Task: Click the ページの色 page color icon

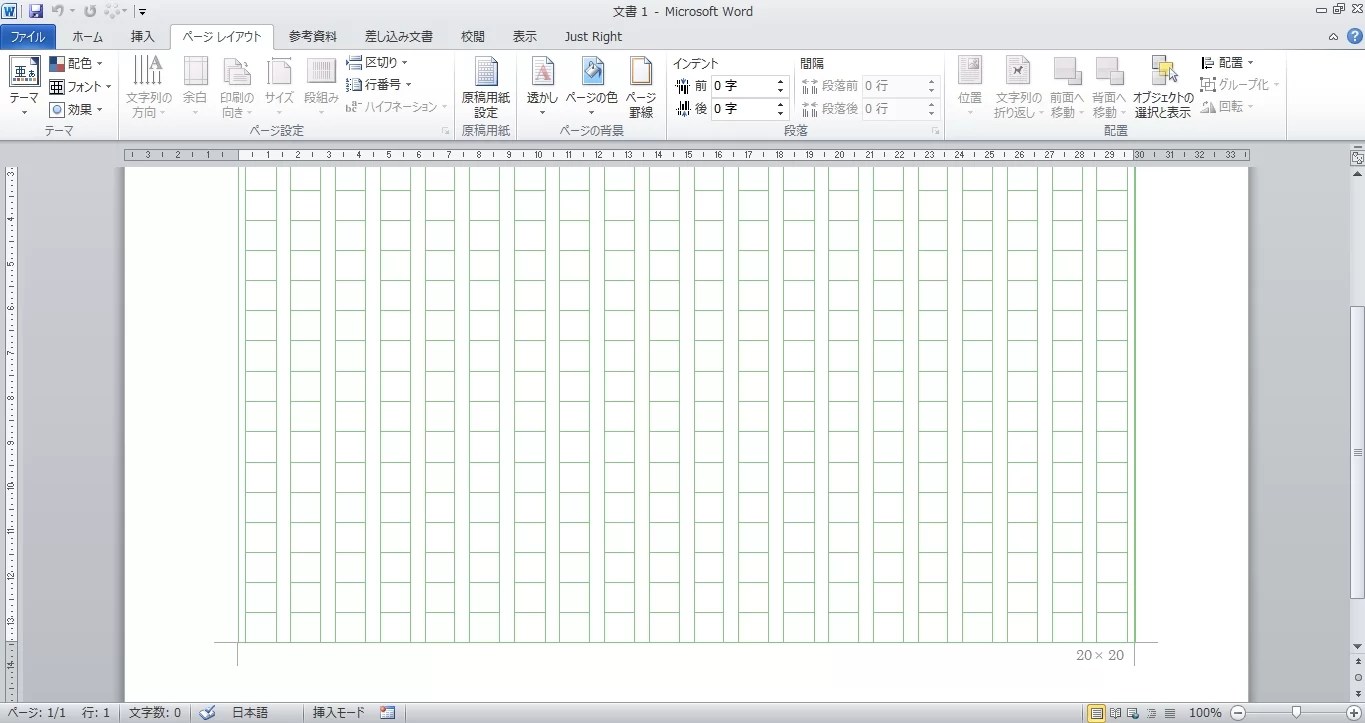Action: pos(592,72)
